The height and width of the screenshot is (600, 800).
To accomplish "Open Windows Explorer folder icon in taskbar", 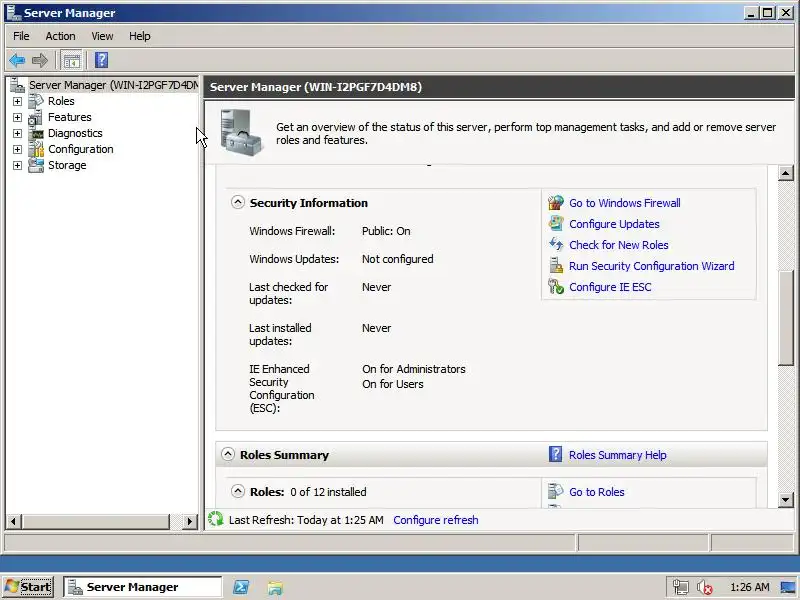I will tap(274, 587).
